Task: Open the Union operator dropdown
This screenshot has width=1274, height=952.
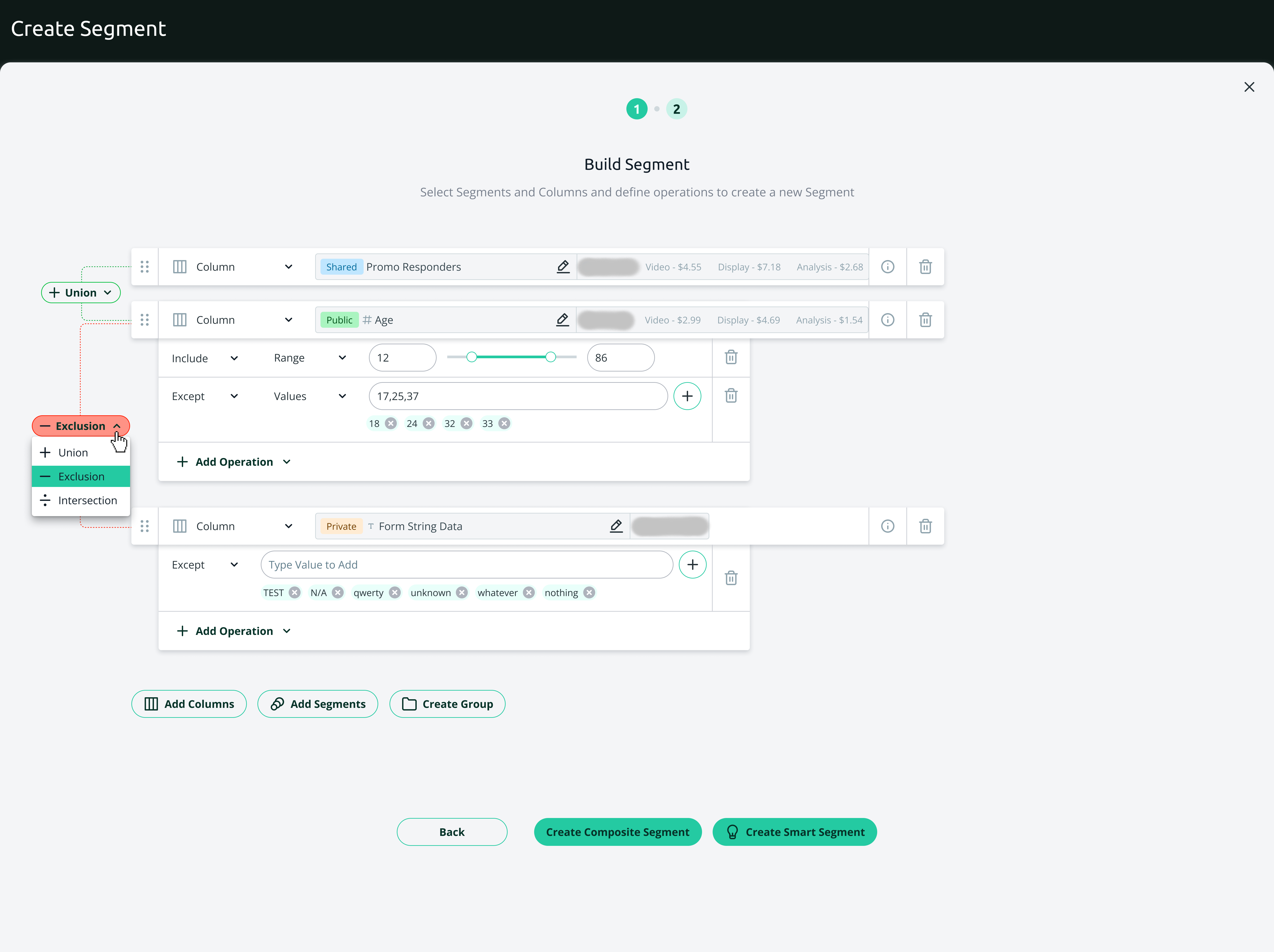Action: 81,293
